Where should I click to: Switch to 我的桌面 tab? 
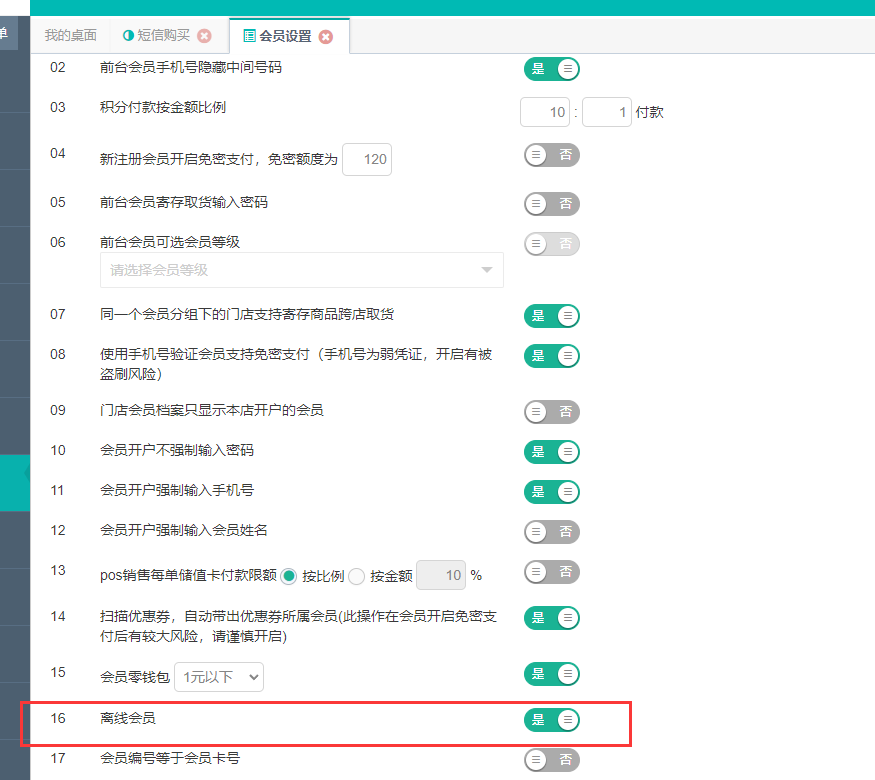pyautogui.click(x=71, y=36)
